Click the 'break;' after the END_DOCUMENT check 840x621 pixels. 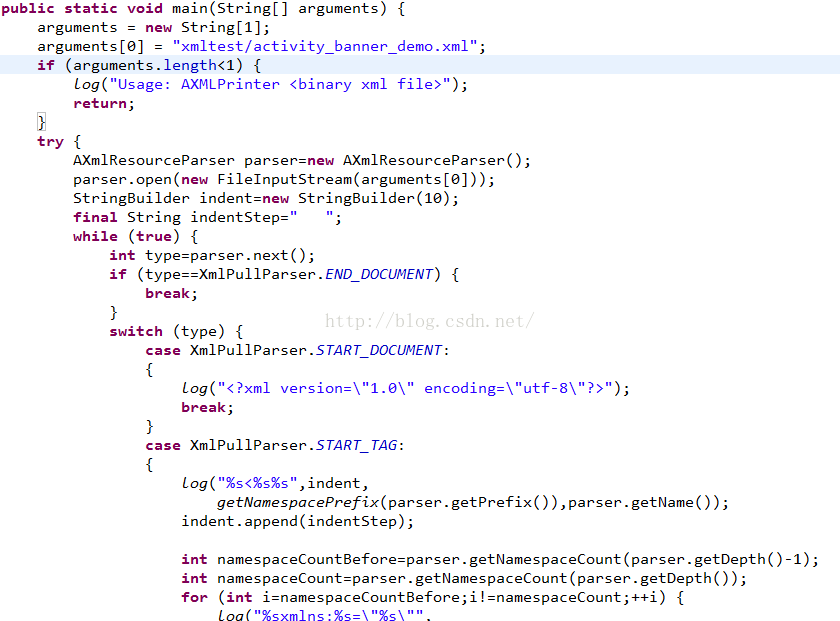point(171,294)
